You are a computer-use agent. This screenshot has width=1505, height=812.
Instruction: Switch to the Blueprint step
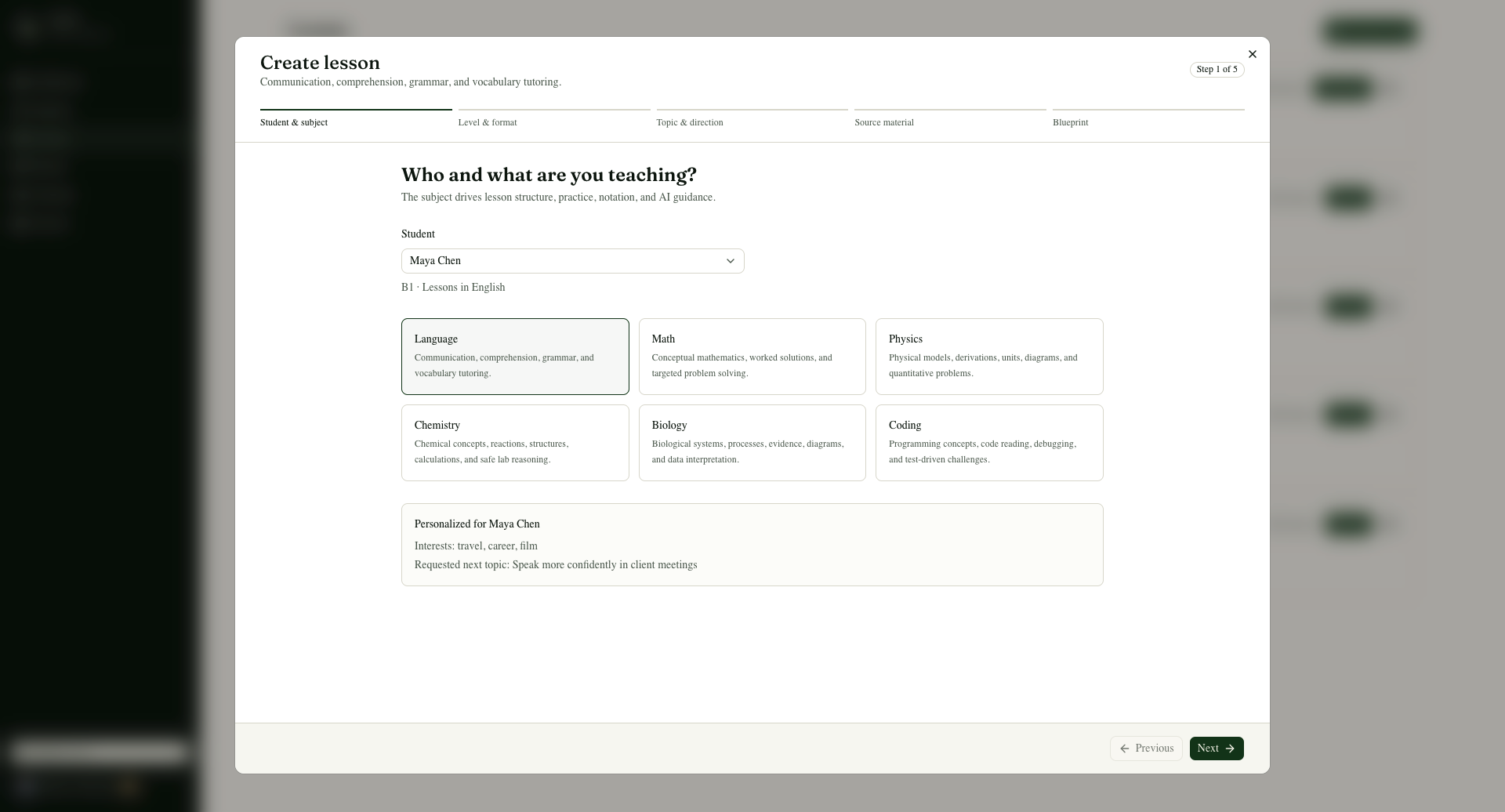tap(1148, 119)
